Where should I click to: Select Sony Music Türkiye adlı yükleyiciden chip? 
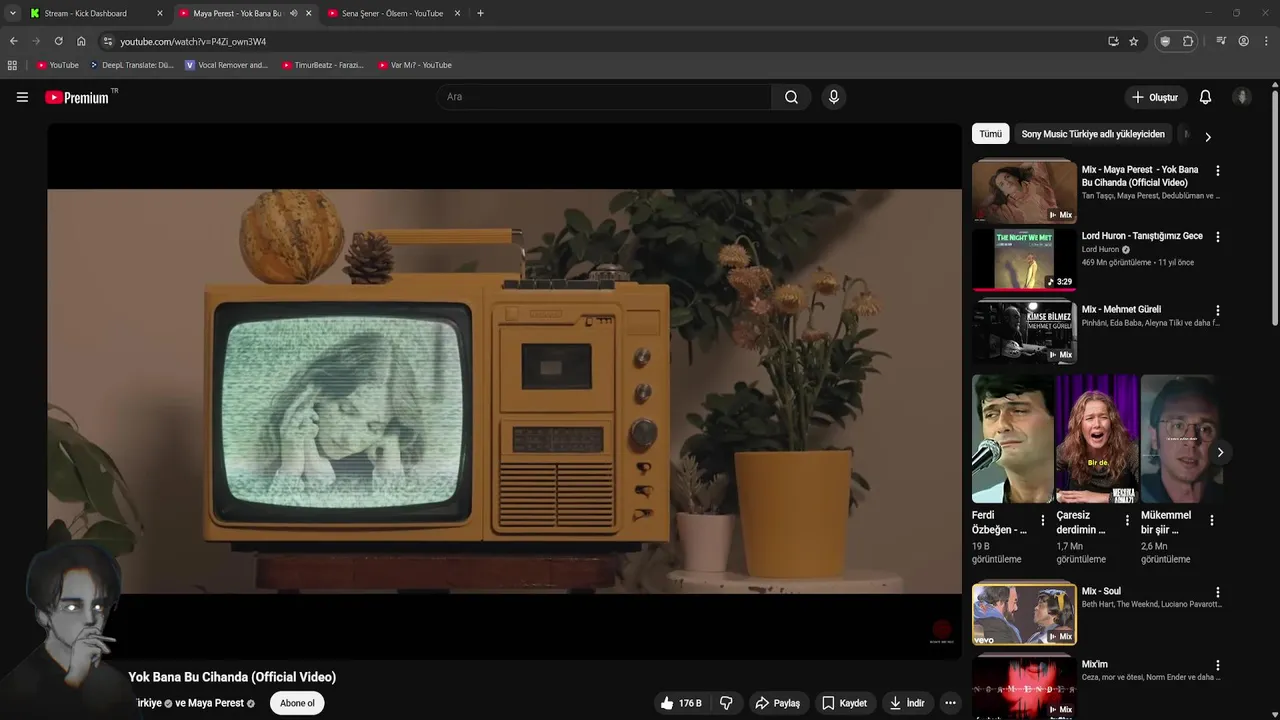point(1093,134)
